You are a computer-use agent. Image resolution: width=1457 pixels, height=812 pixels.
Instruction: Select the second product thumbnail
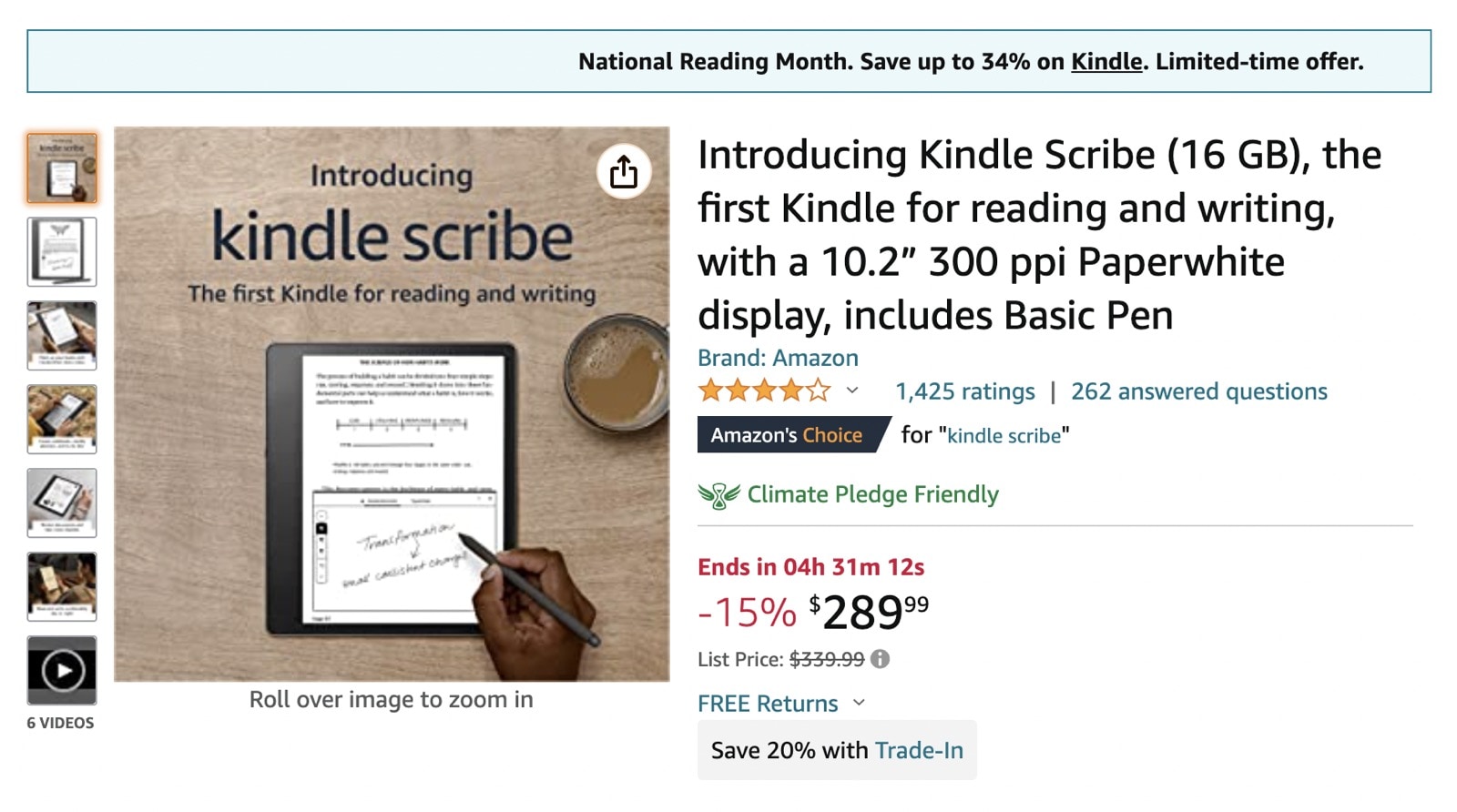point(61,252)
